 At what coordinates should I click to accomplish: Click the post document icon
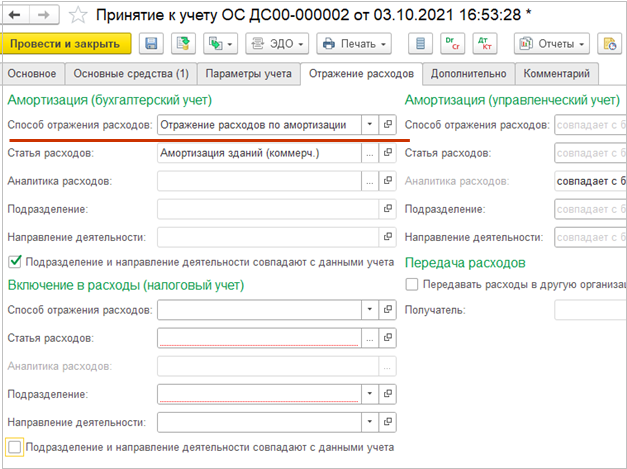pos(182,44)
